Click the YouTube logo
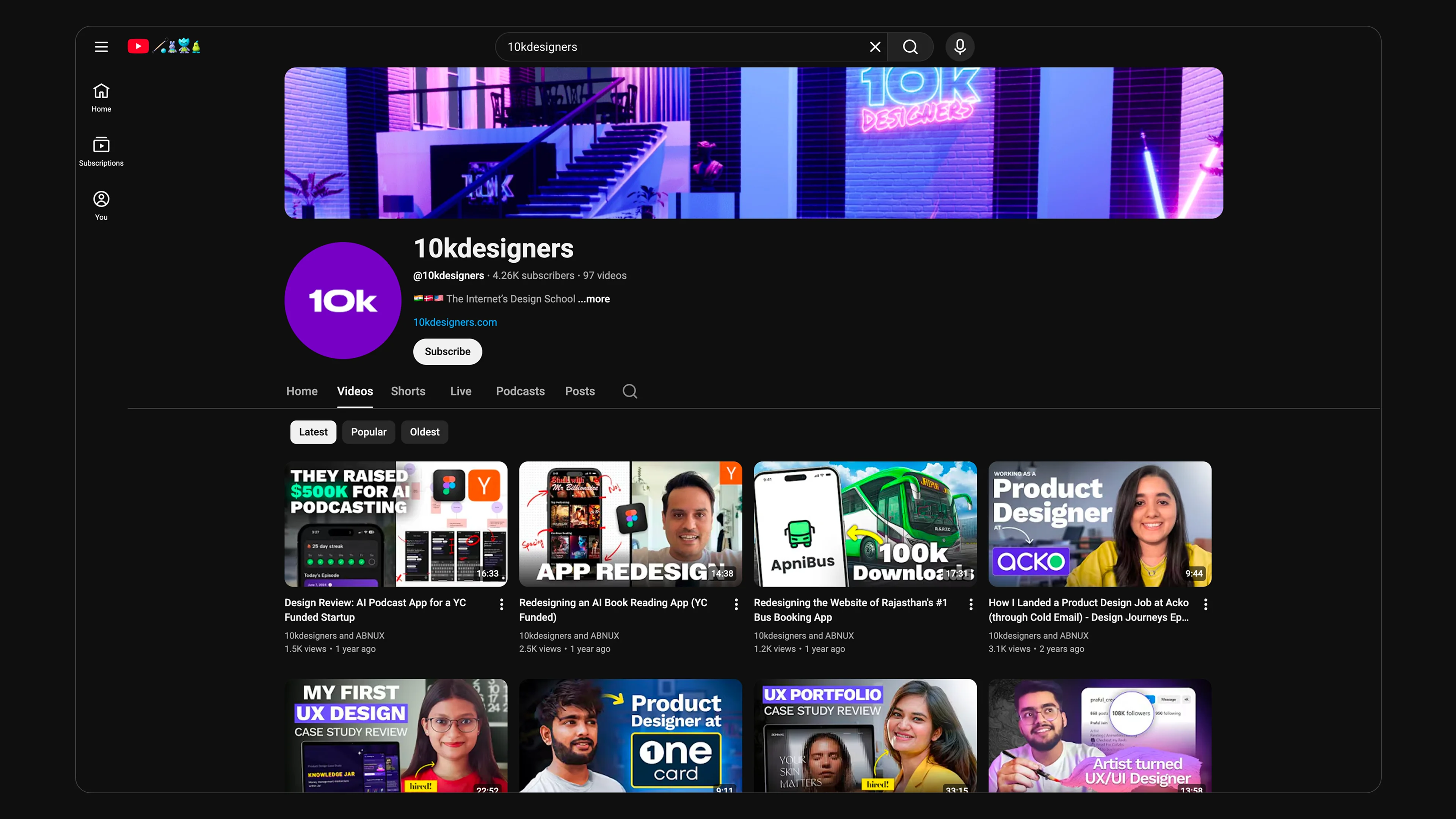Image resolution: width=1456 pixels, height=819 pixels. tap(138, 46)
